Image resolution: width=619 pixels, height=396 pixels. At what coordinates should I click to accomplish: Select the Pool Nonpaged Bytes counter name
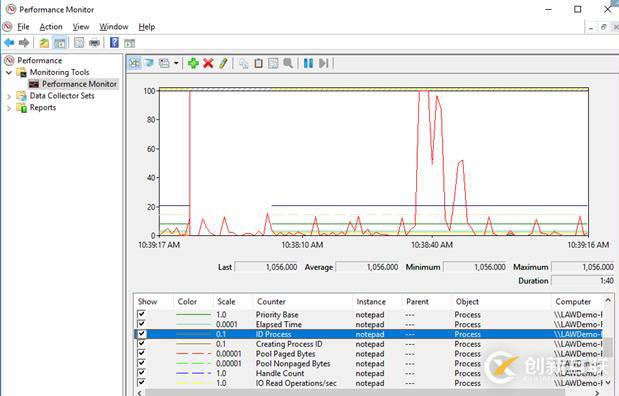click(293, 364)
